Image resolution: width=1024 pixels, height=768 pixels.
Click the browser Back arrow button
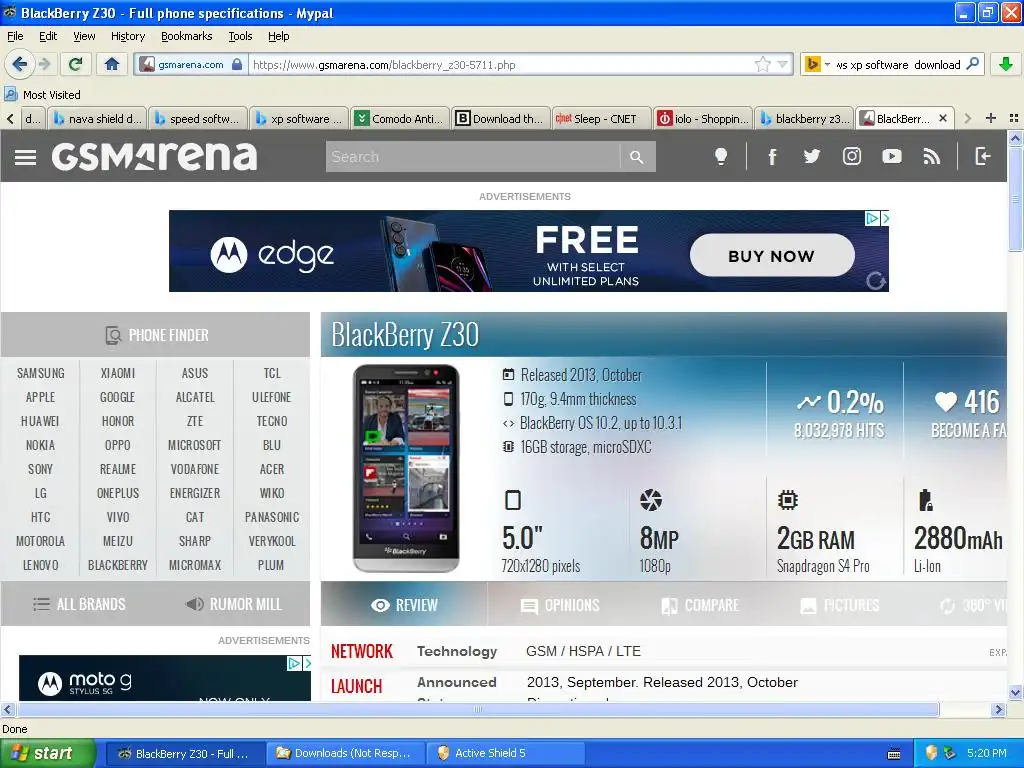click(19, 64)
